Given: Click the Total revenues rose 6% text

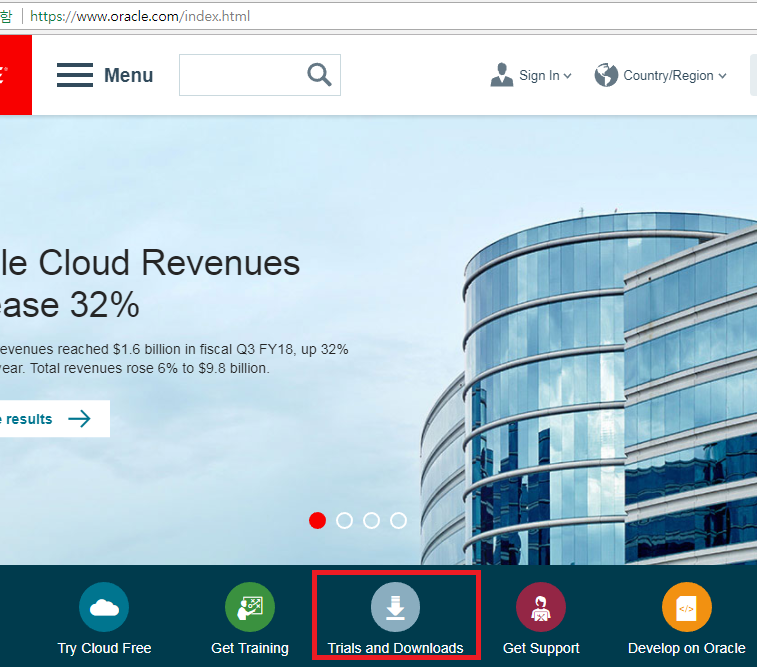Looking at the screenshot, I should coord(149,368).
